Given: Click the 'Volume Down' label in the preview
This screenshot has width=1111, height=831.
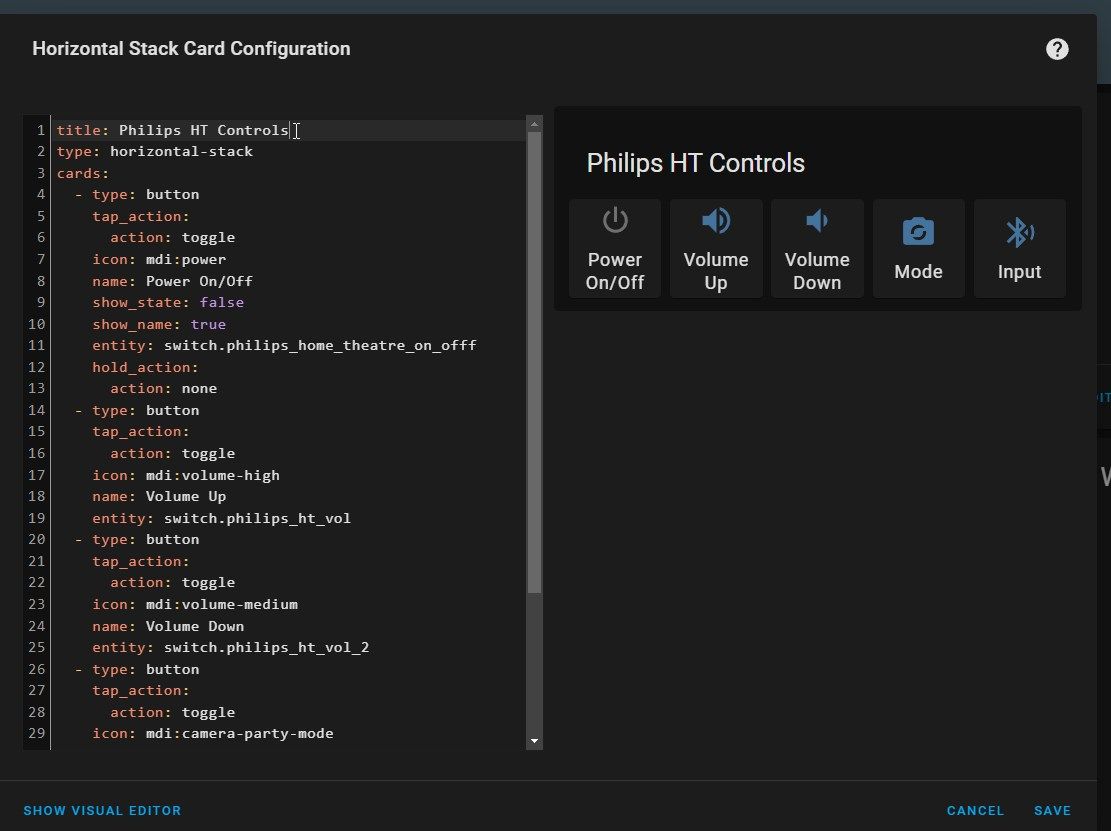Looking at the screenshot, I should click(817, 271).
